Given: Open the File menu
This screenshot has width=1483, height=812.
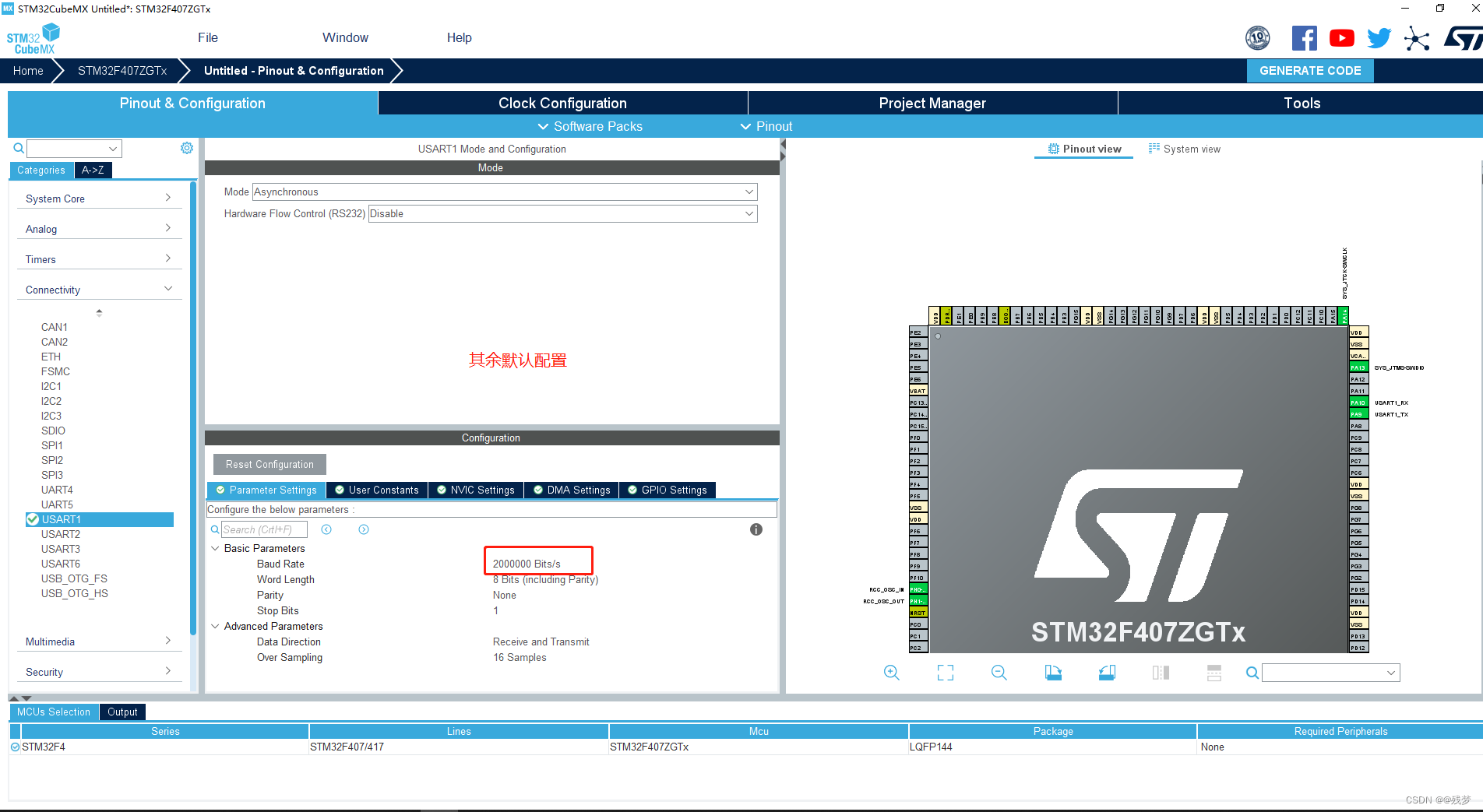Looking at the screenshot, I should 208,37.
